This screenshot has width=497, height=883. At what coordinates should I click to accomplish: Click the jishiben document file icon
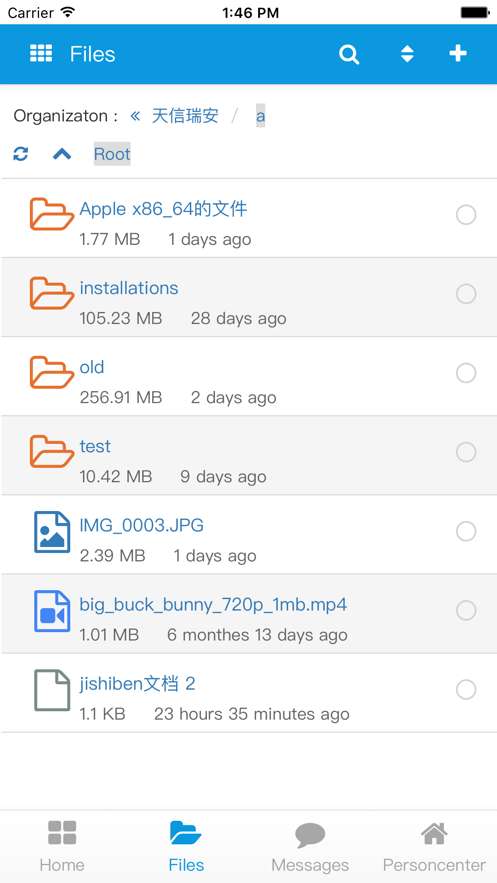(52, 690)
